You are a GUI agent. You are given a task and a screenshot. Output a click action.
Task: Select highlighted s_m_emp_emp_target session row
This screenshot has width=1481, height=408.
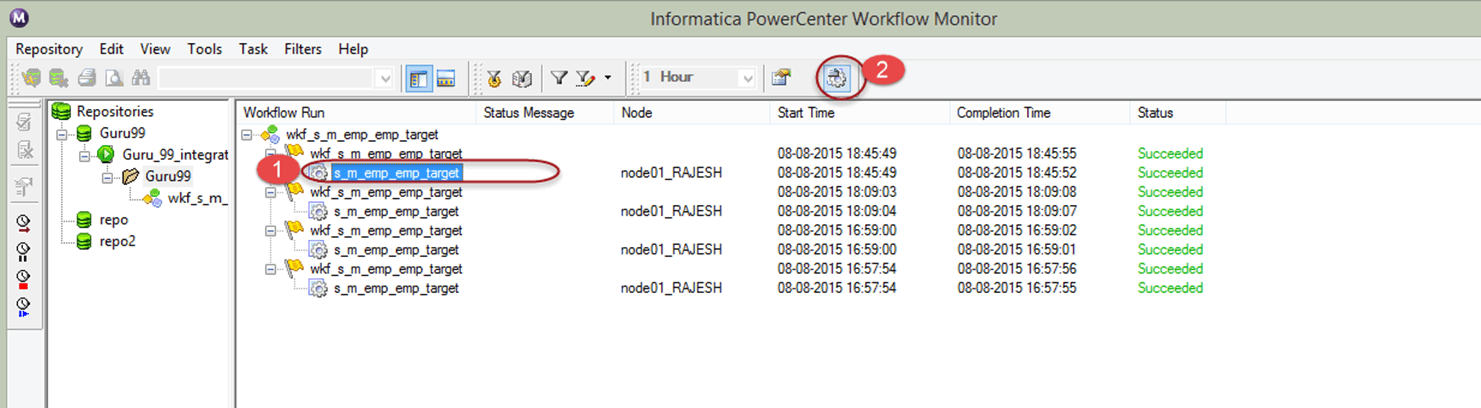397,173
